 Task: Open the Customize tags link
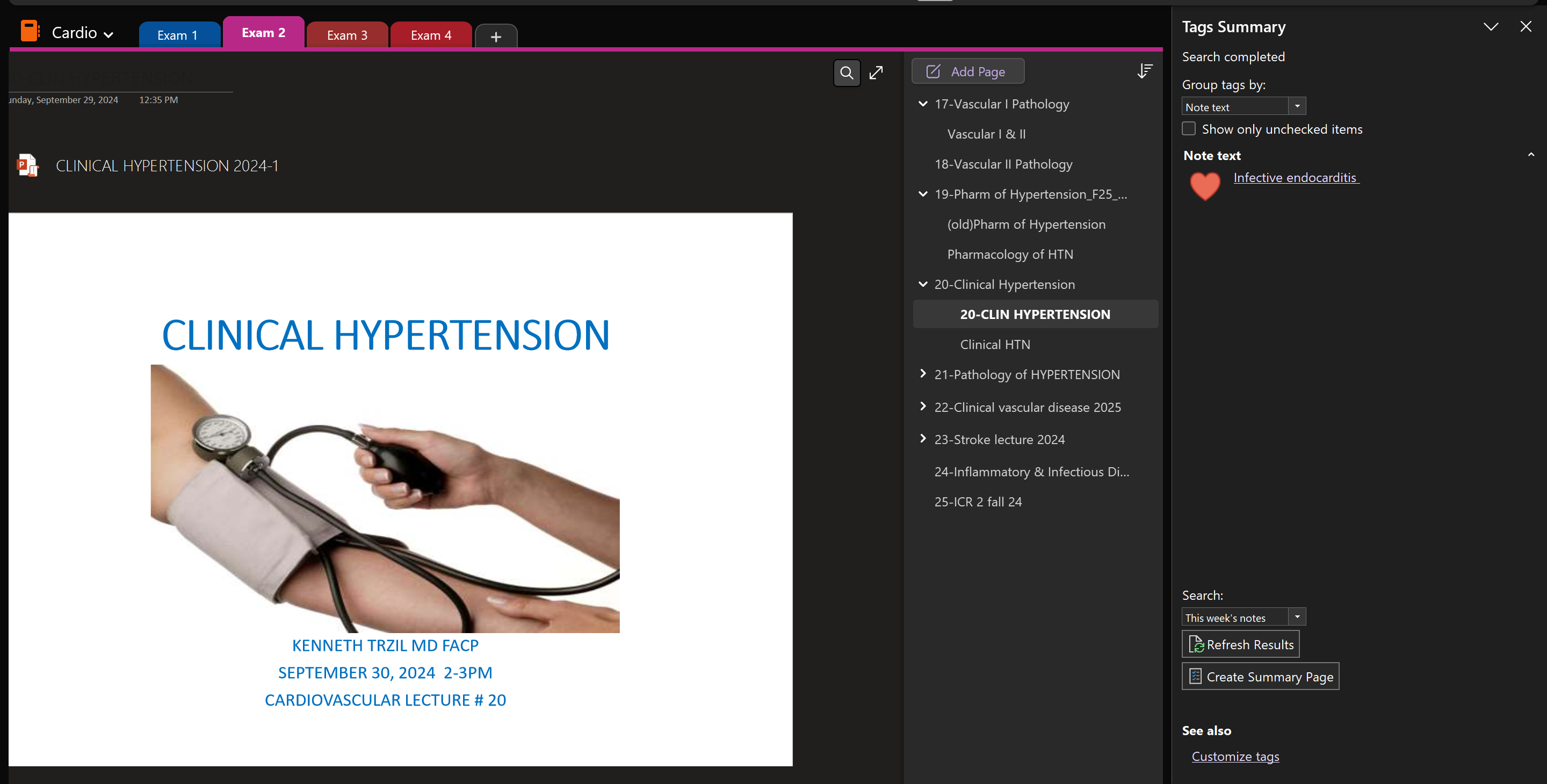coord(1235,757)
